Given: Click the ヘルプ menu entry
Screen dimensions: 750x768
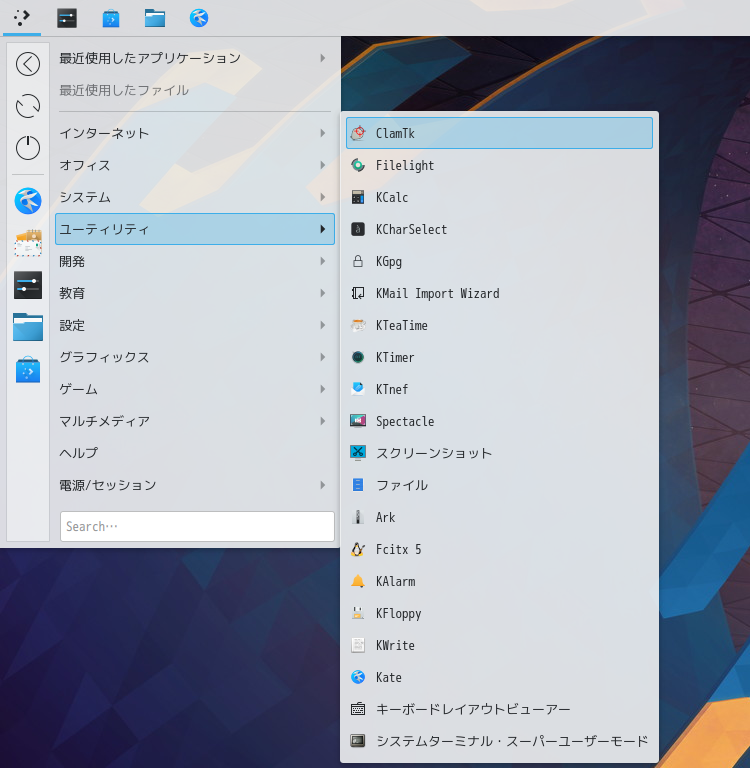Looking at the screenshot, I should [x=195, y=454].
